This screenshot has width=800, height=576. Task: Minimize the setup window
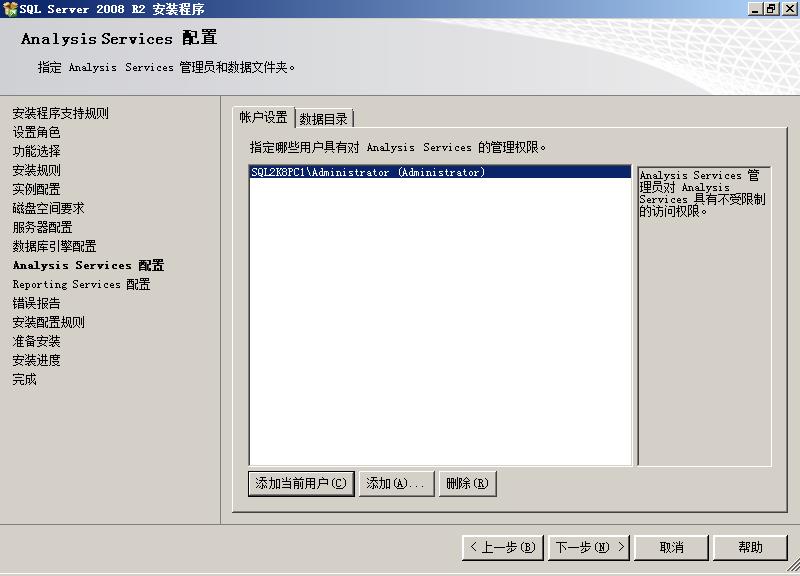pyautogui.click(x=755, y=9)
